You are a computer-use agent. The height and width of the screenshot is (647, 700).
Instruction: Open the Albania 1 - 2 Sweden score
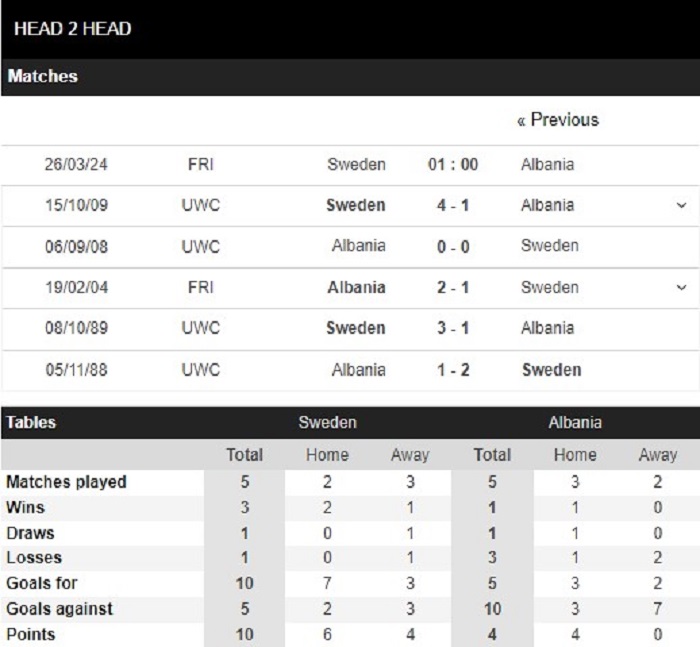click(x=453, y=370)
